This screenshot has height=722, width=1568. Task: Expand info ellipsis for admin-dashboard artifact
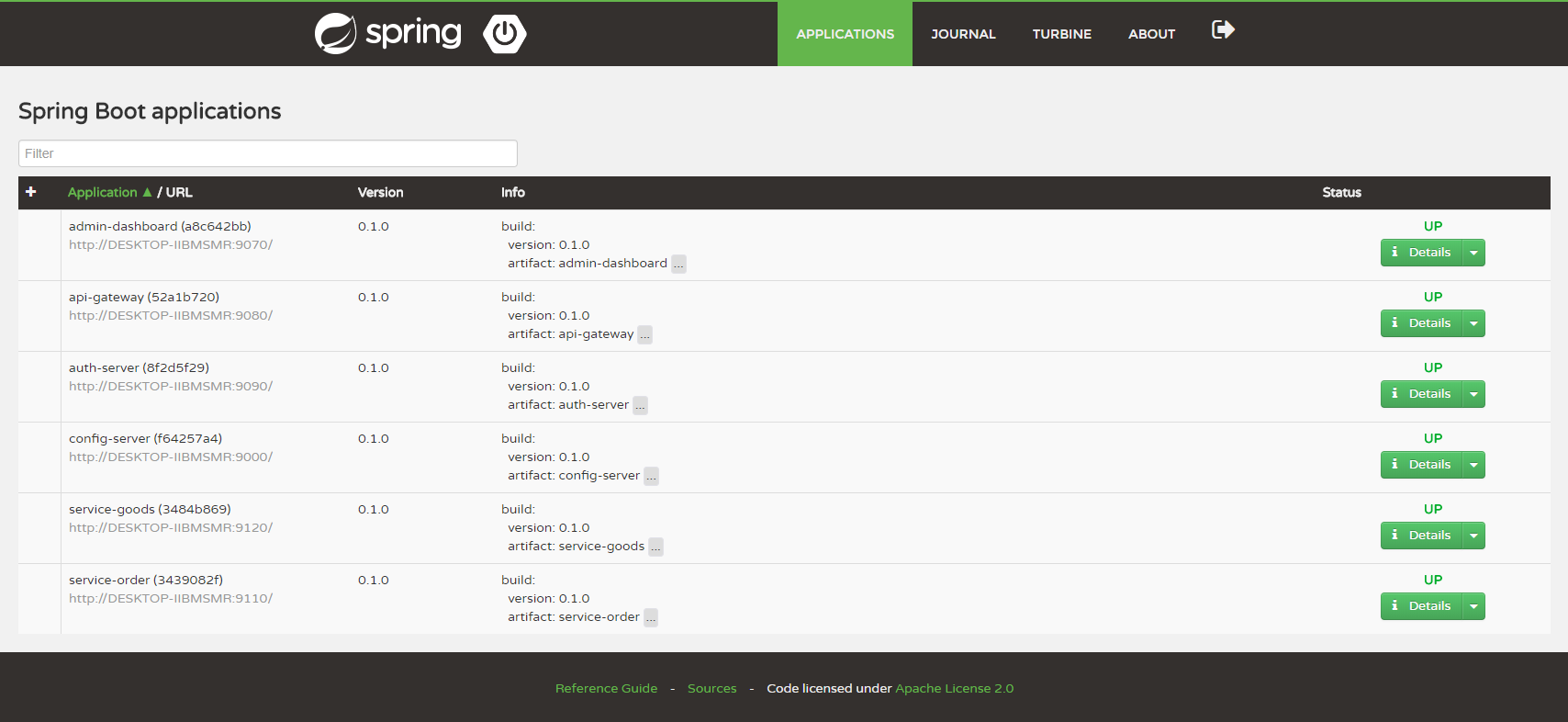678,265
